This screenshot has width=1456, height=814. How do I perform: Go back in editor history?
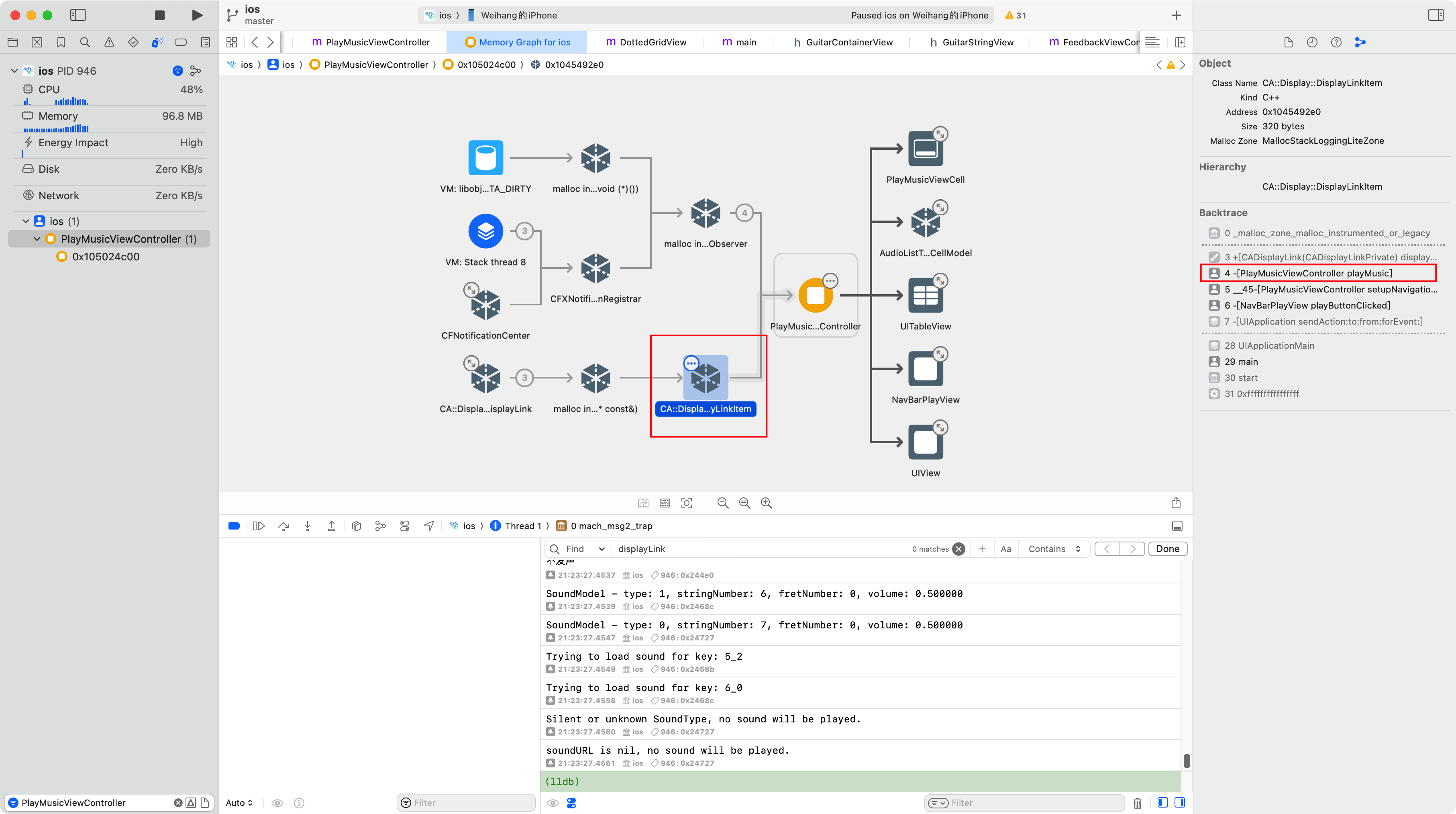pyautogui.click(x=255, y=42)
